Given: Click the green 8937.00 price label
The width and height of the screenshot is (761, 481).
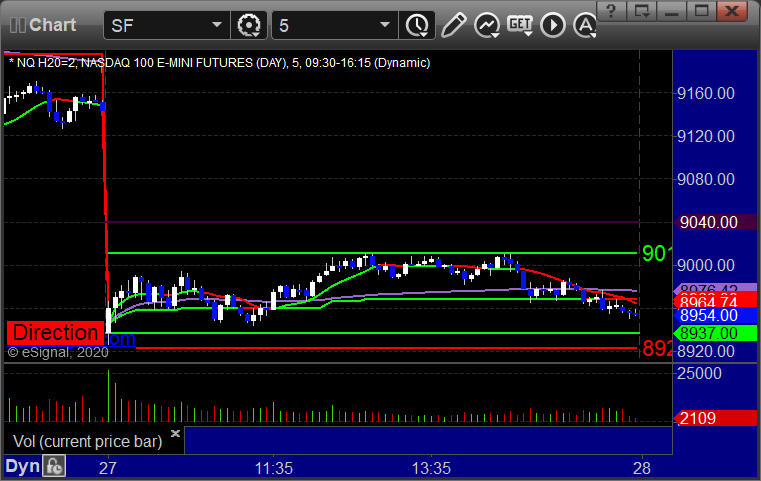Looking at the screenshot, I should point(708,333).
